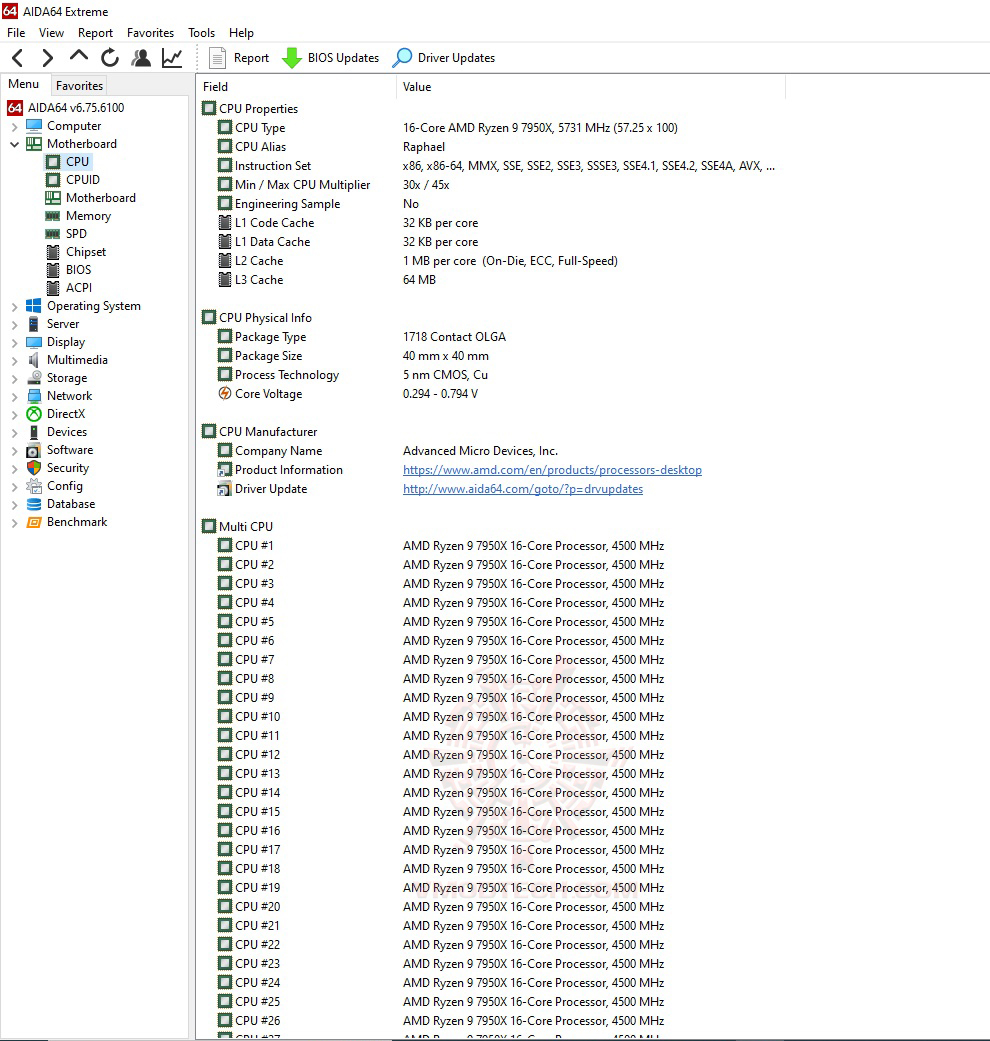The width and height of the screenshot is (990, 1041).
Task: Click the Back navigation arrow
Action: 18,58
